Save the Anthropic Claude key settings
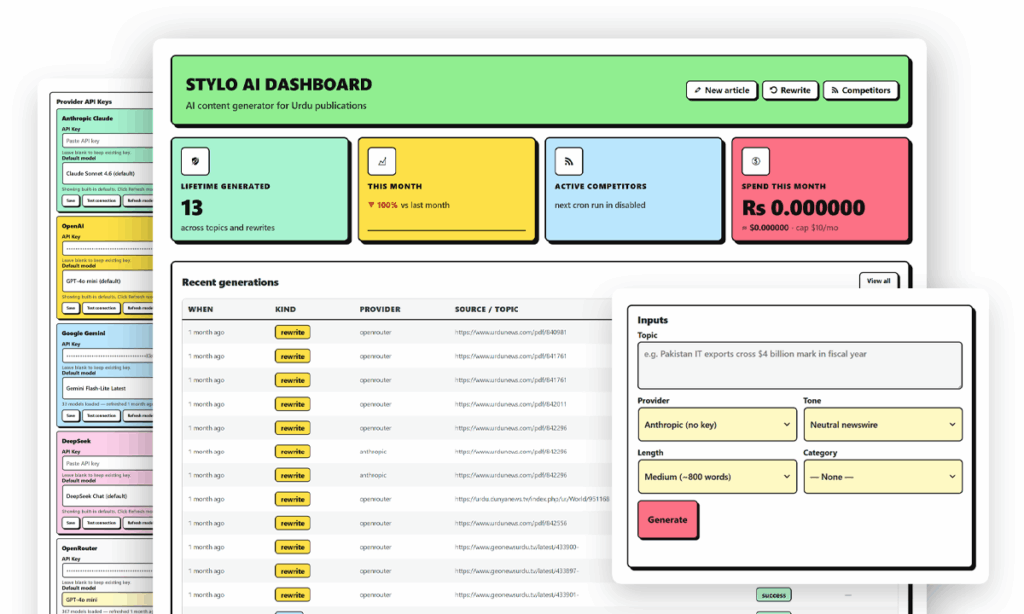 click(x=71, y=201)
